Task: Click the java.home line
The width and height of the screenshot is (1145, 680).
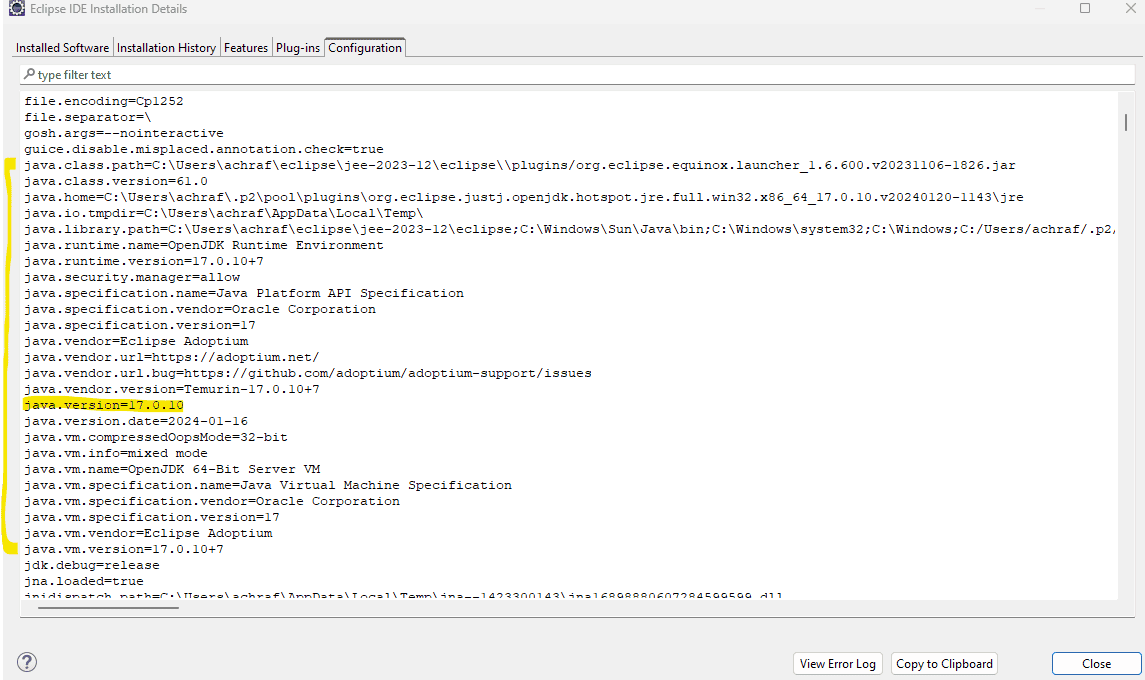Action: 524,197
